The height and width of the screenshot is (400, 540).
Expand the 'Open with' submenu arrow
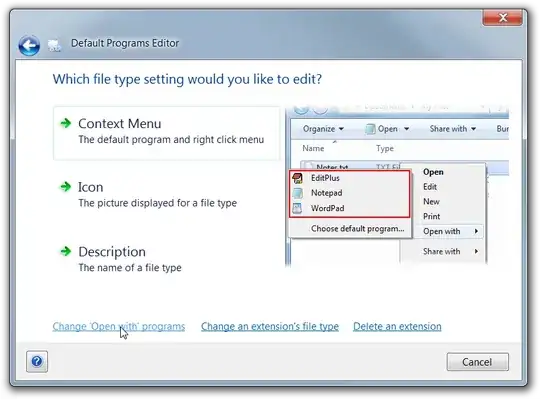pyautogui.click(x=476, y=231)
